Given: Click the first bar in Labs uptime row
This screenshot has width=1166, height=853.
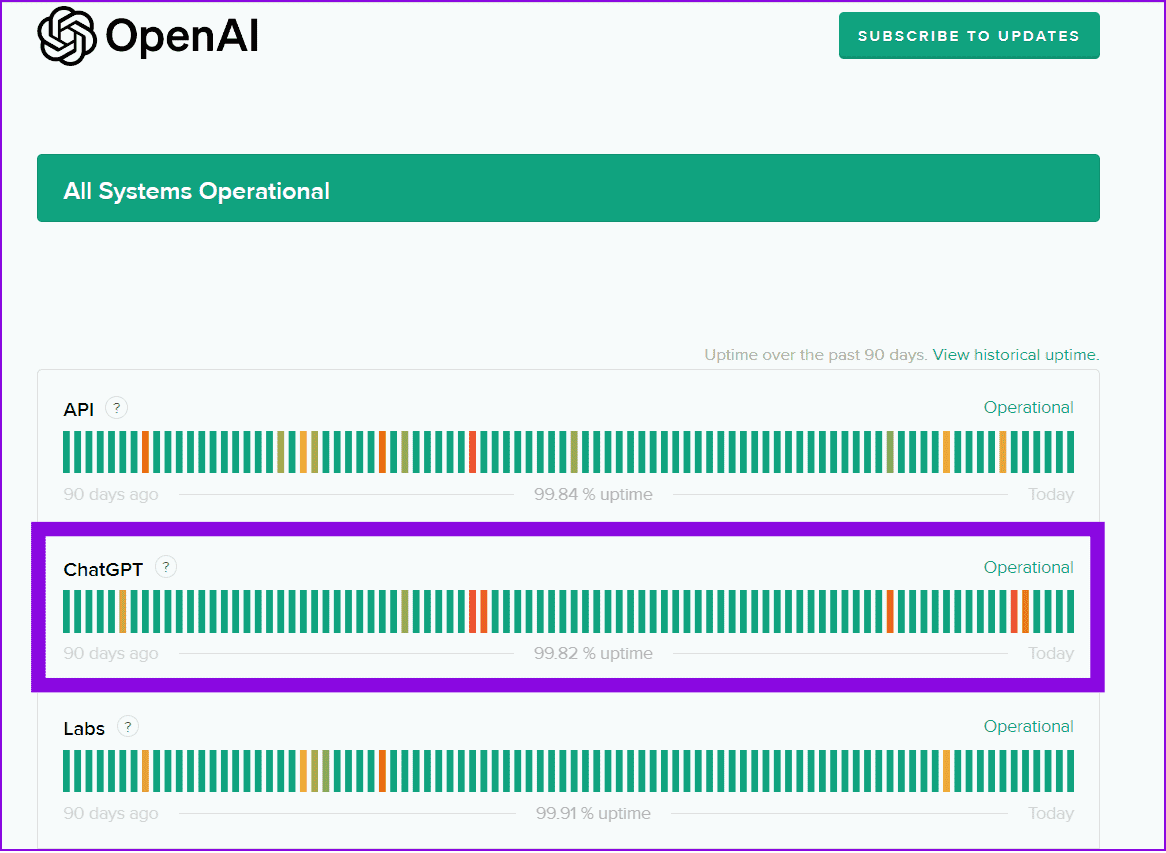Looking at the screenshot, I should tap(66, 770).
